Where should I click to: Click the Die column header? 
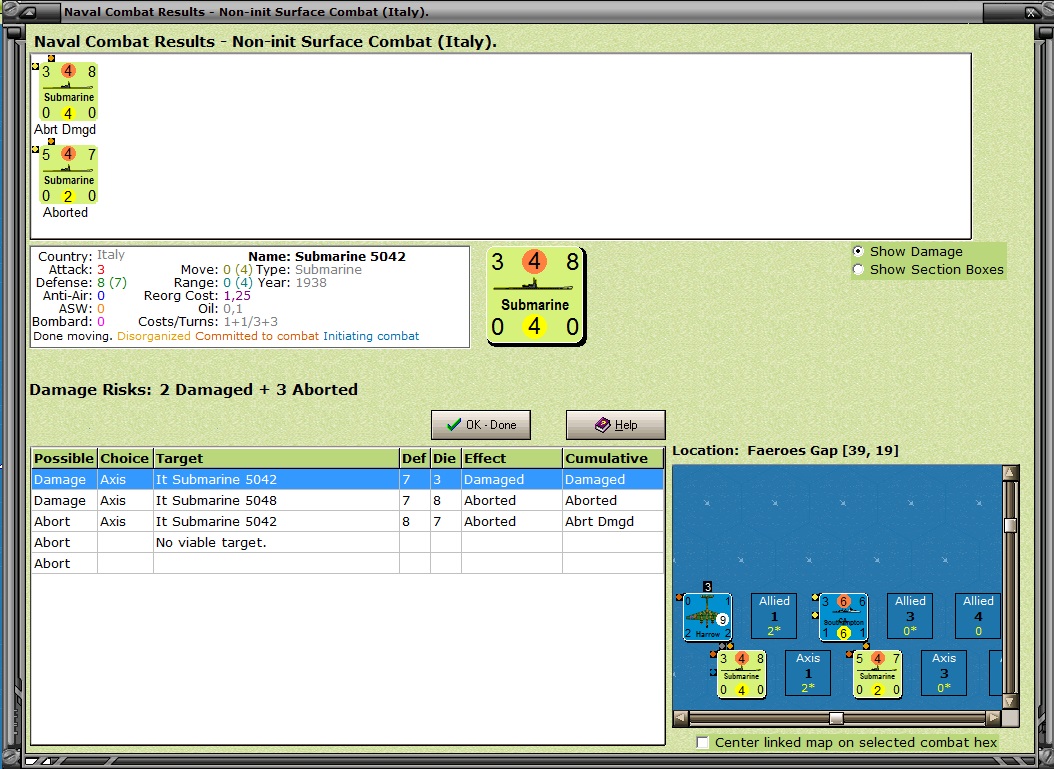tap(446, 458)
